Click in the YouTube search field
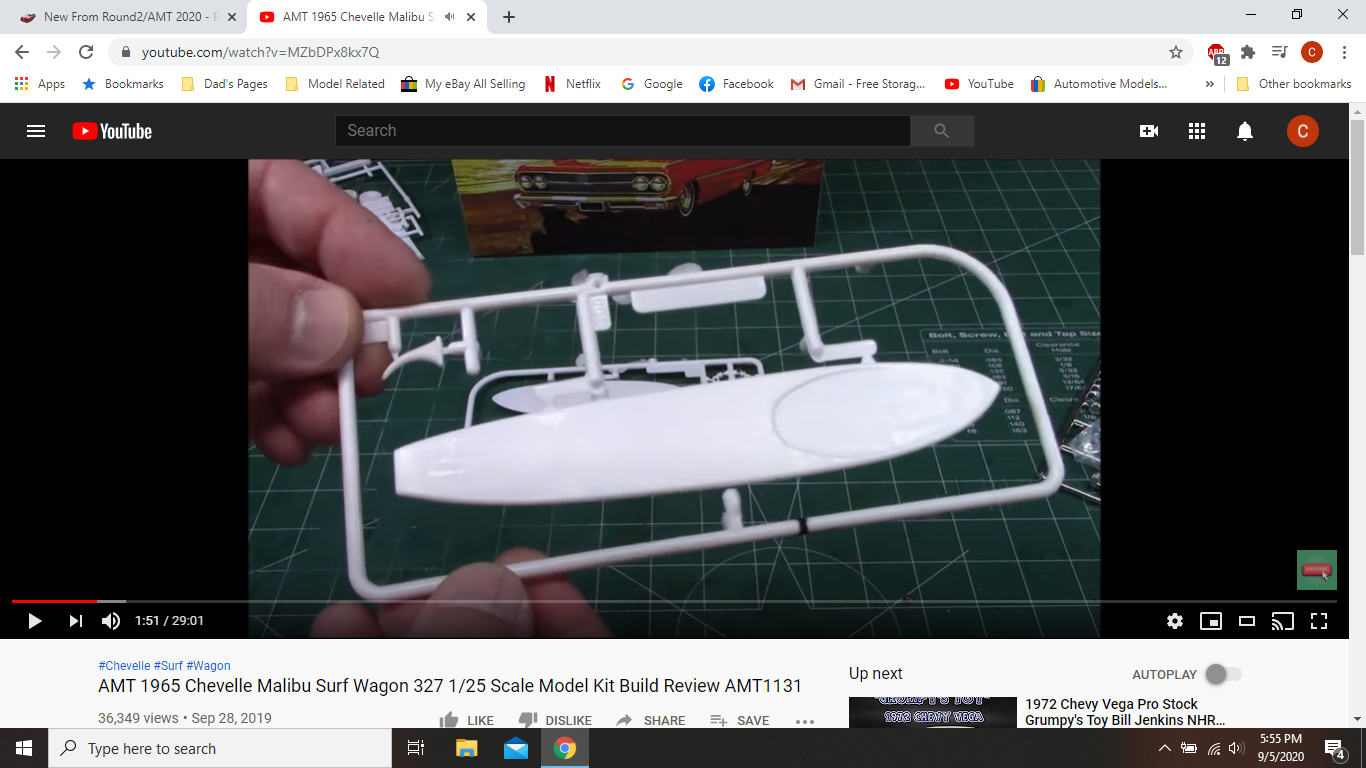Viewport: 1366px width, 768px height. [622, 131]
